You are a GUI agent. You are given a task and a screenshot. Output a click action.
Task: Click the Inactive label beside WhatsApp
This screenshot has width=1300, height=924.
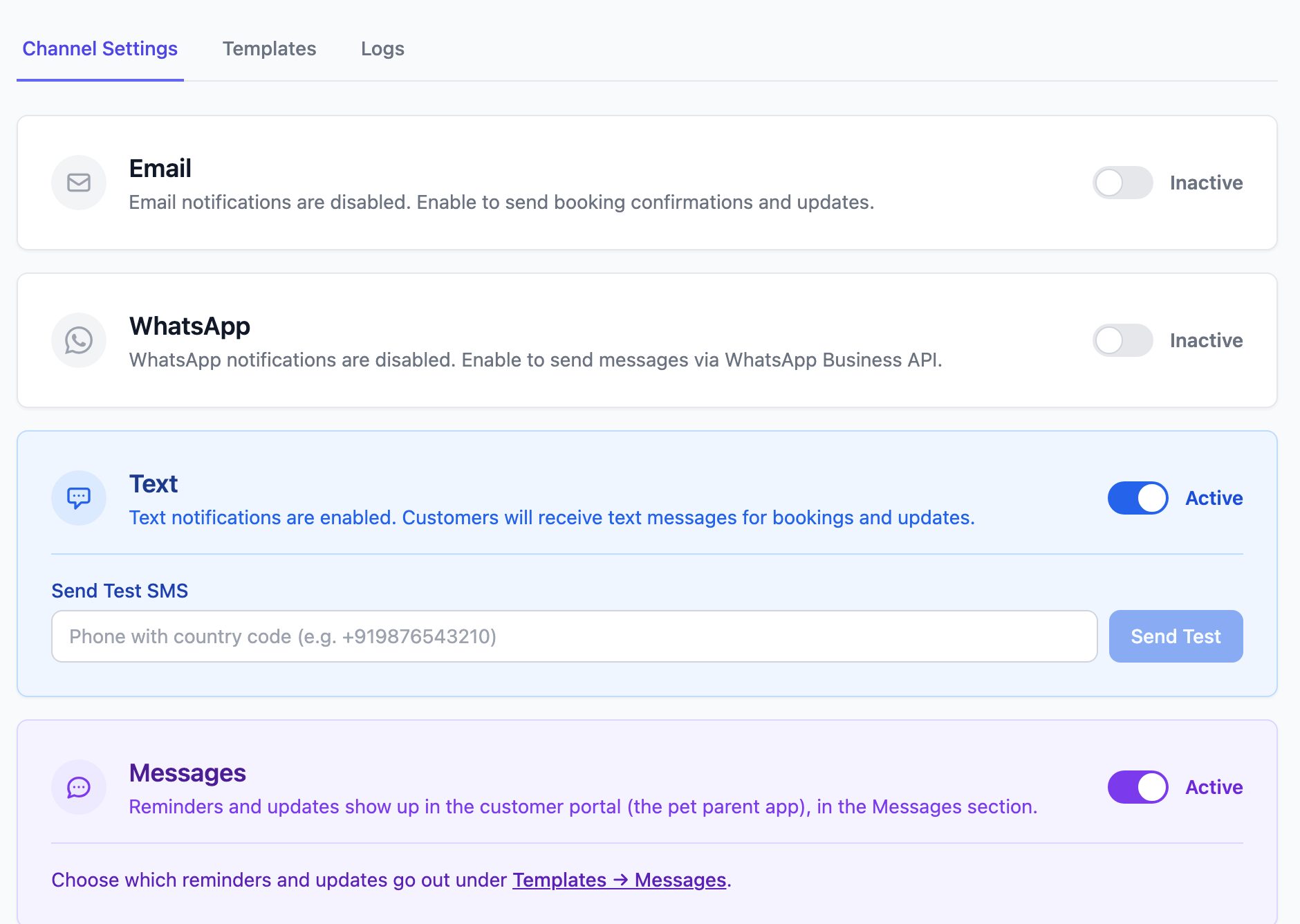tap(1207, 340)
